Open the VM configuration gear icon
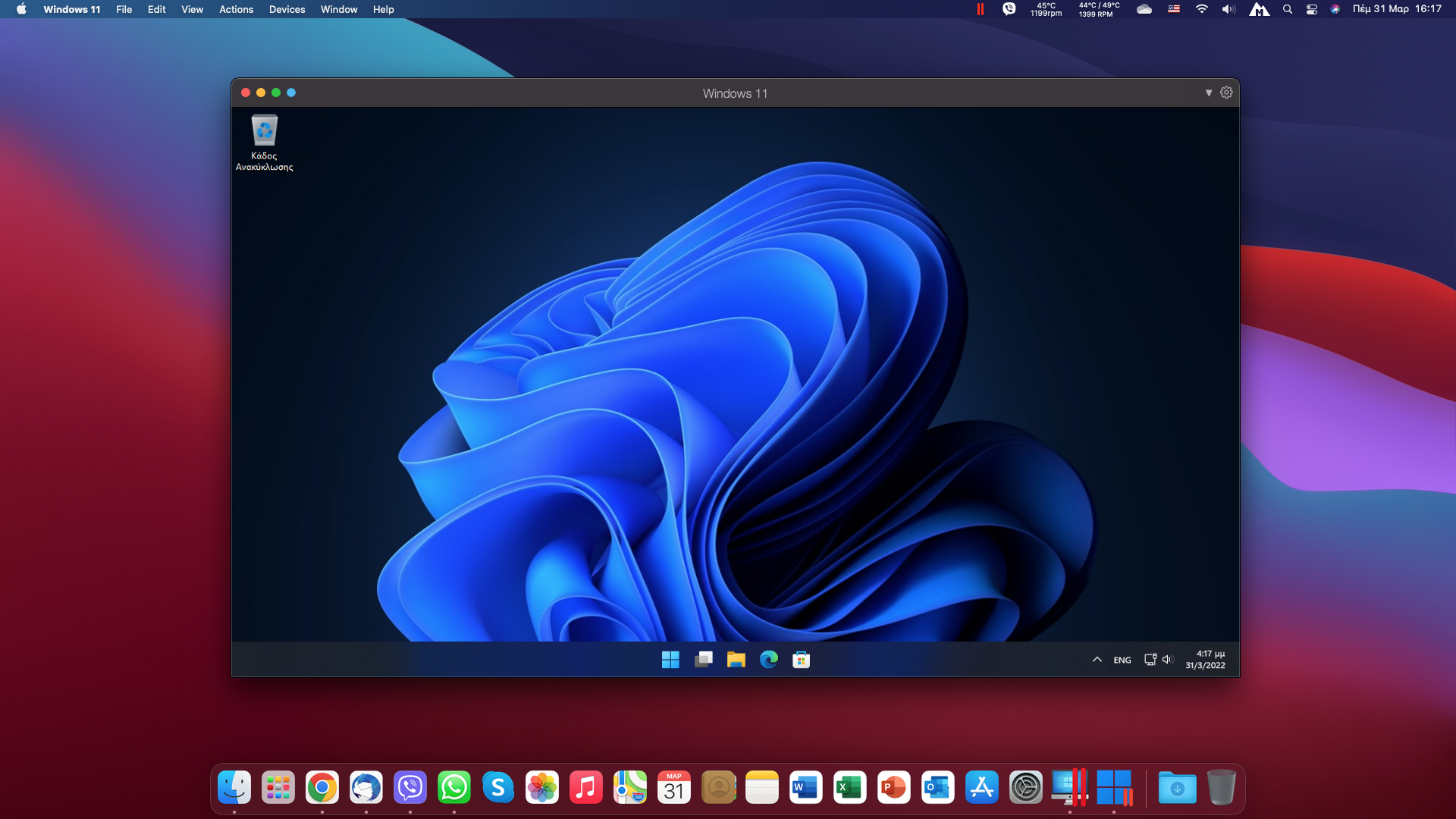This screenshot has width=1456, height=819. click(x=1226, y=93)
